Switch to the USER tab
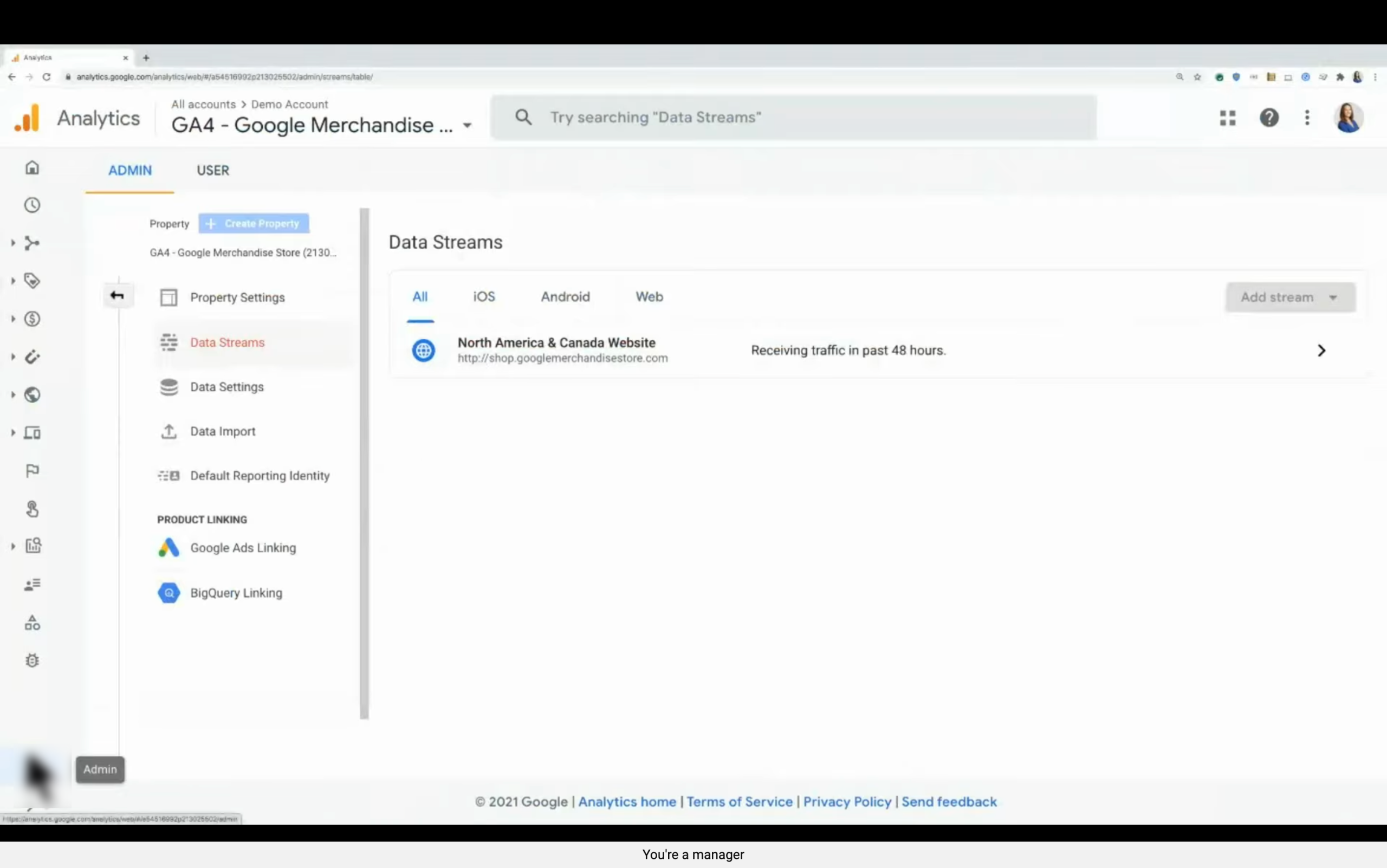Image resolution: width=1387 pixels, height=868 pixels. [x=213, y=171]
